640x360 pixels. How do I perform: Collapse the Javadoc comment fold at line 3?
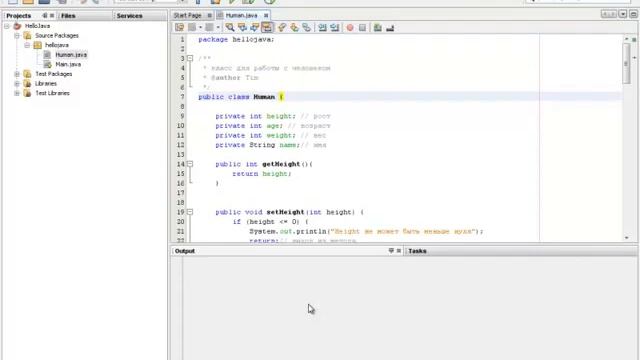(x=190, y=58)
